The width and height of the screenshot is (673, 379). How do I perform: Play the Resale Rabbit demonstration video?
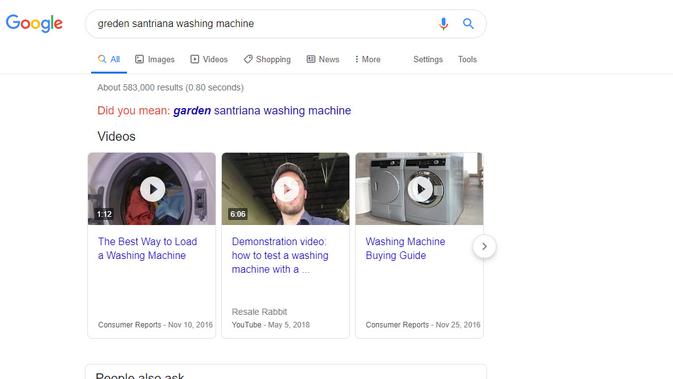(286, 189)
